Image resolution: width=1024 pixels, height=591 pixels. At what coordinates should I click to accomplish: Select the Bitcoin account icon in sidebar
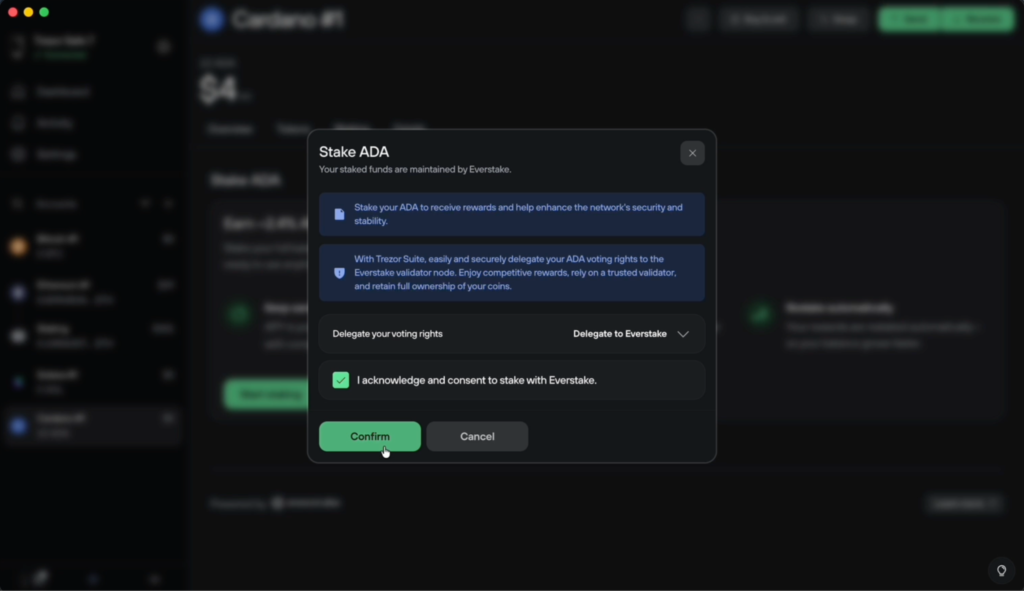pos(18,246)
